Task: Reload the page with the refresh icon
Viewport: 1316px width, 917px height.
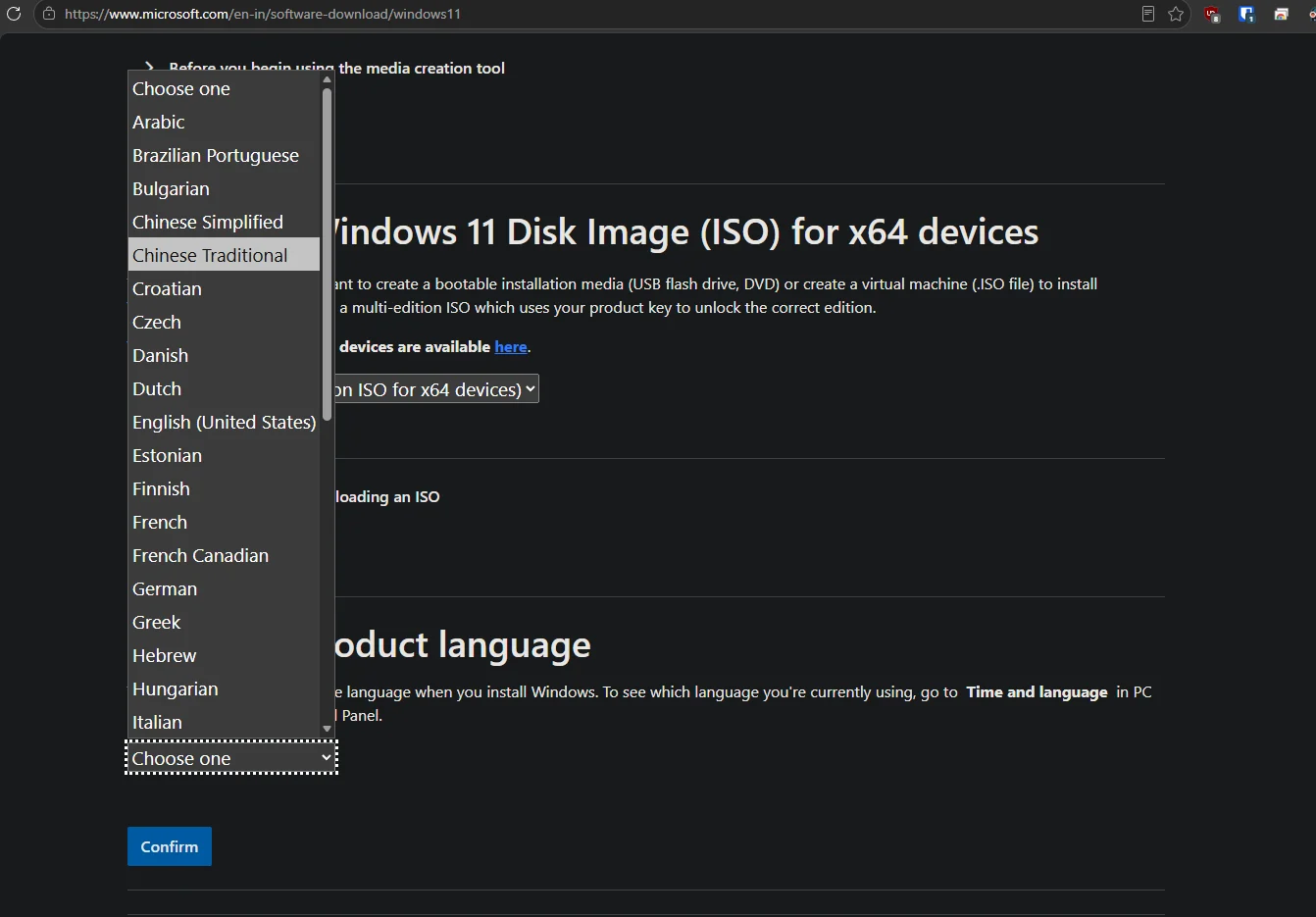Action: pyautogui.click(x=14, y=14)
